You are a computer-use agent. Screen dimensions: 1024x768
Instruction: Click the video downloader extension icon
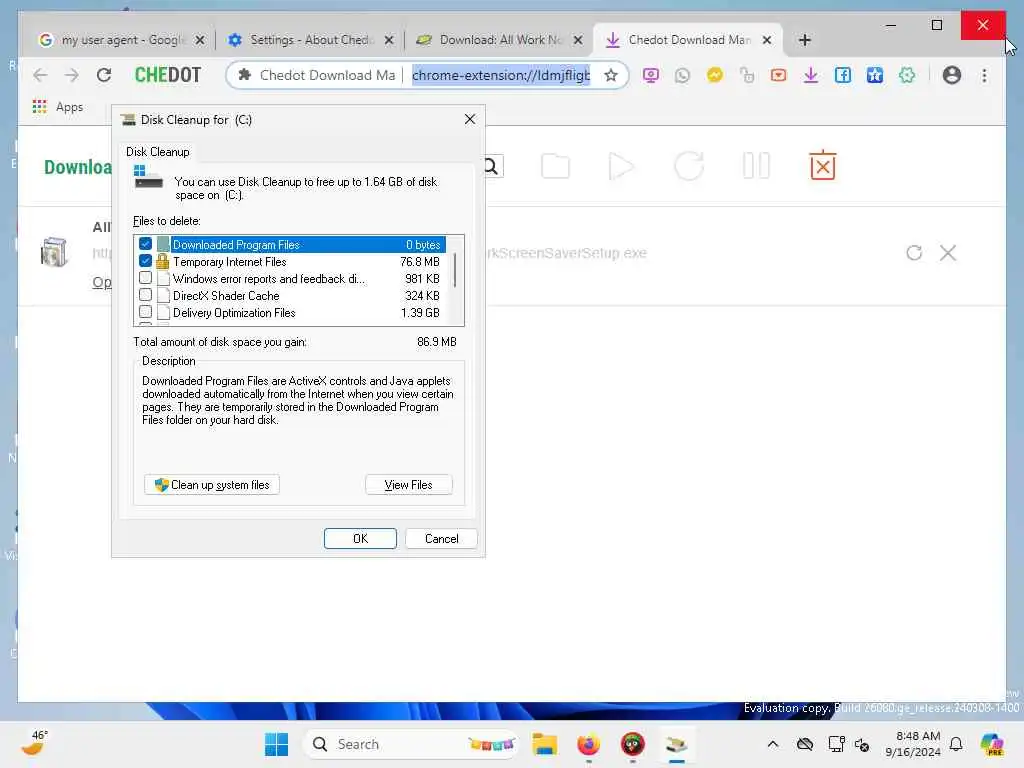tap(778, 75)
